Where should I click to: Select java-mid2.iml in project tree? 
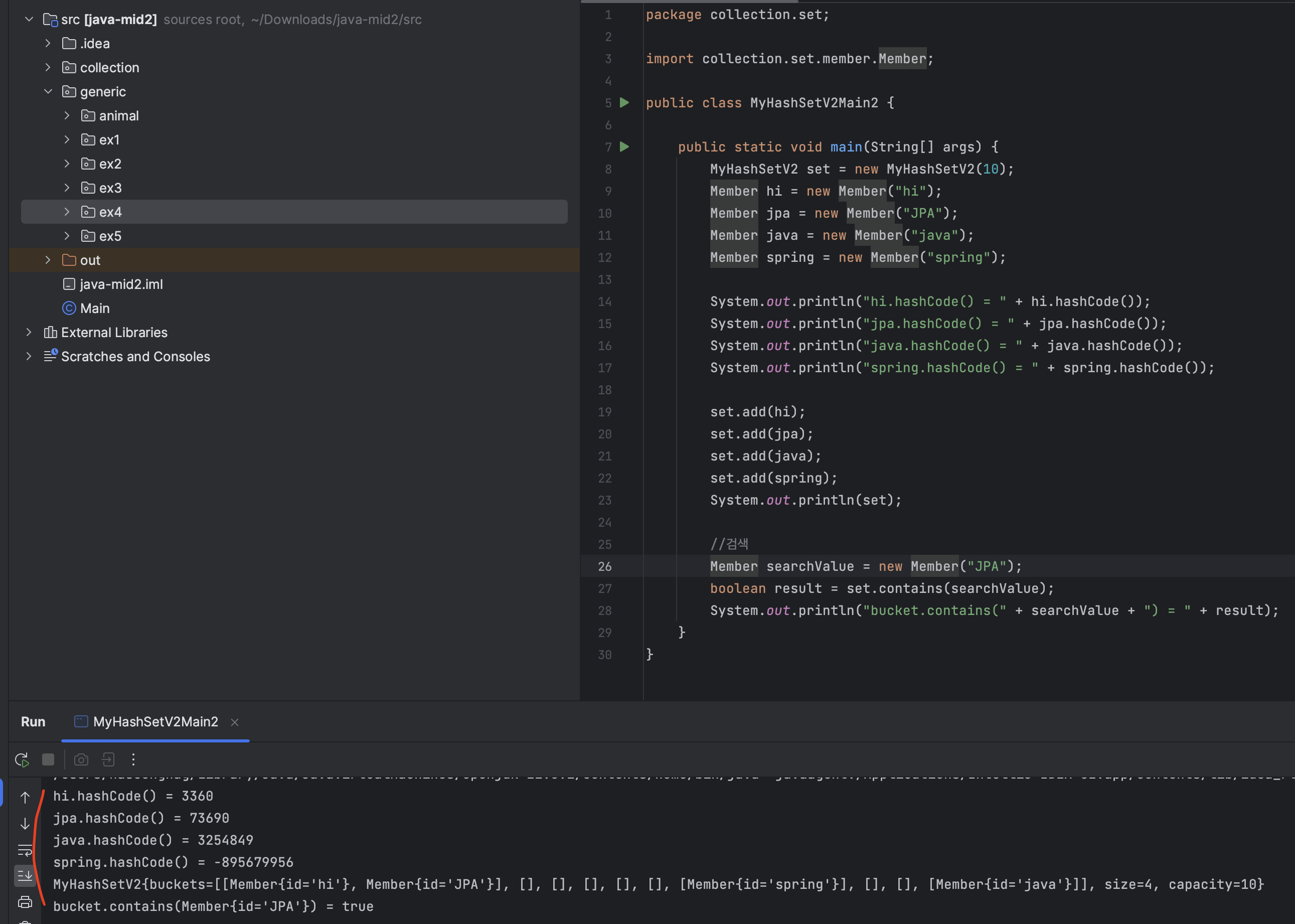(121, 284)
